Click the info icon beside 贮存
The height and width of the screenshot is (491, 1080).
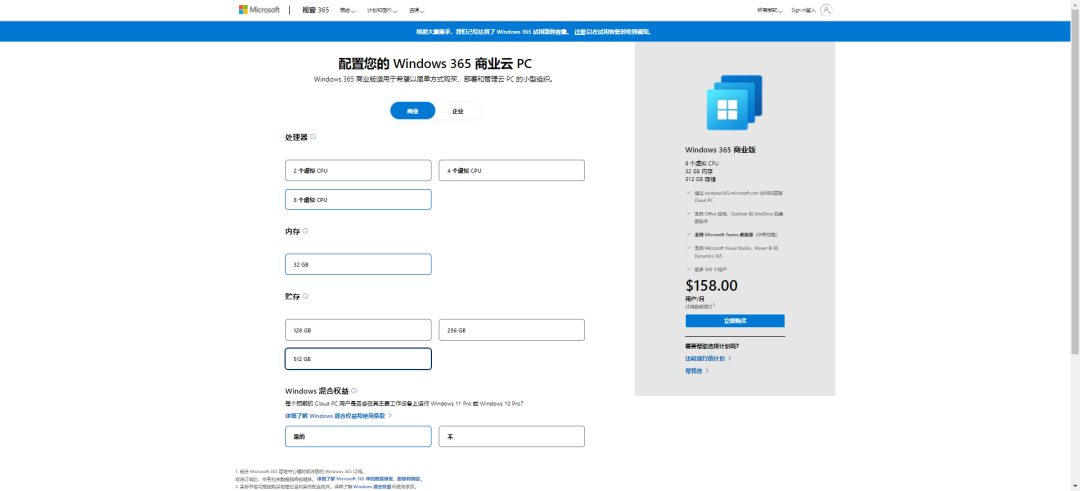(x=305, y=297)
